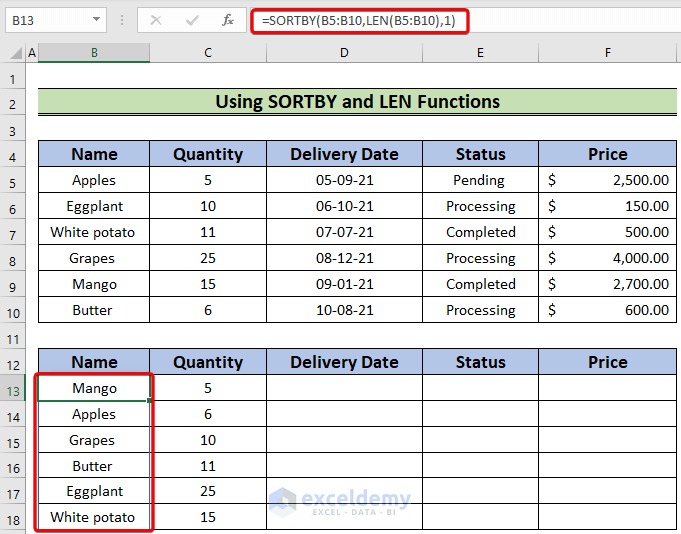This screenshot has width=681, height=534.
Task: Select column F header
Action: click(x=607, y=53)
